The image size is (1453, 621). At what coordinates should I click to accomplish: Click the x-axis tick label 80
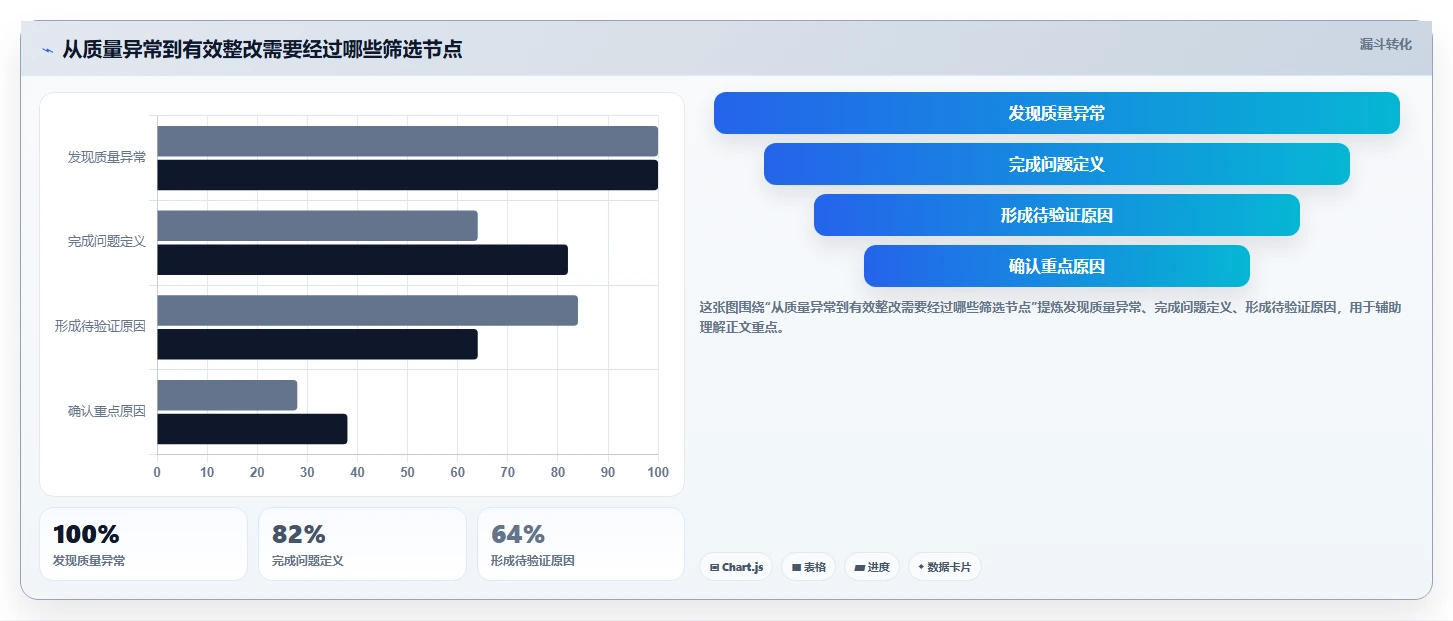(x=558, y=472)
